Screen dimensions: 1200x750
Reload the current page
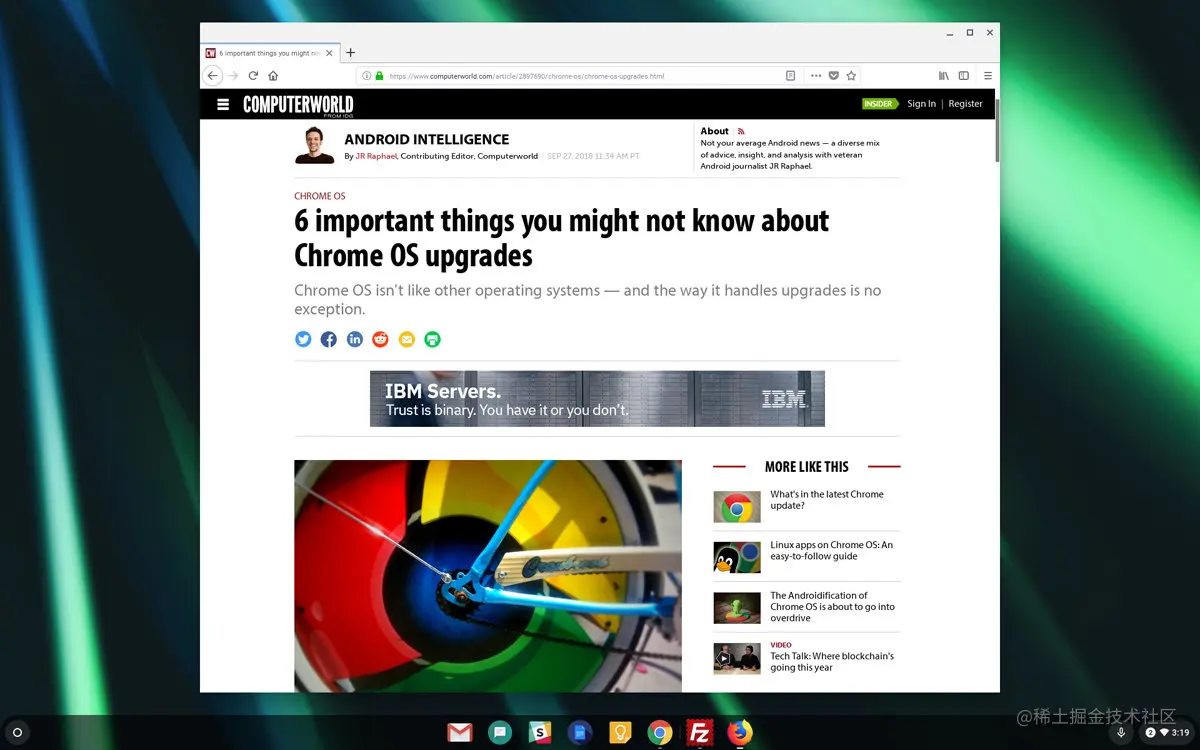[253, 76]
